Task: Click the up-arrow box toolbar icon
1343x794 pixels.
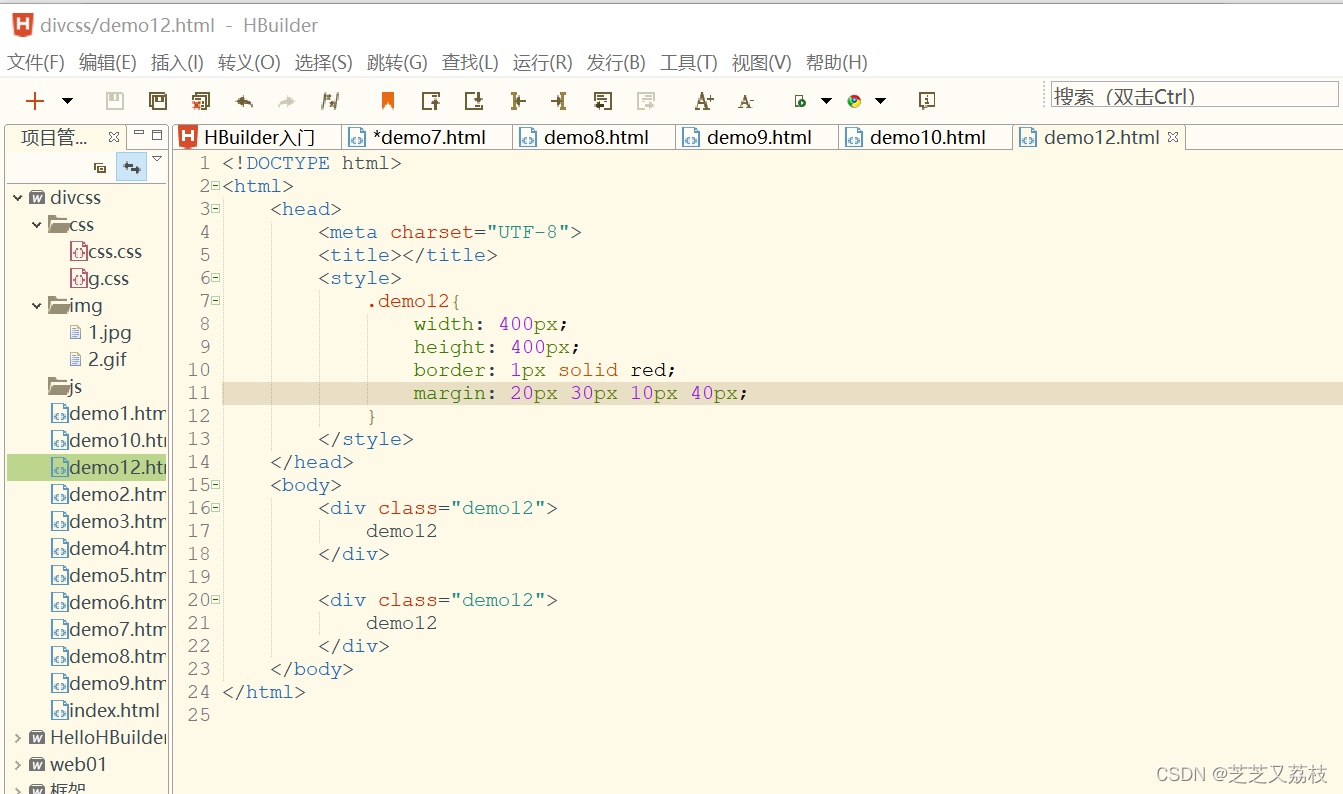Action: (431, 100)
